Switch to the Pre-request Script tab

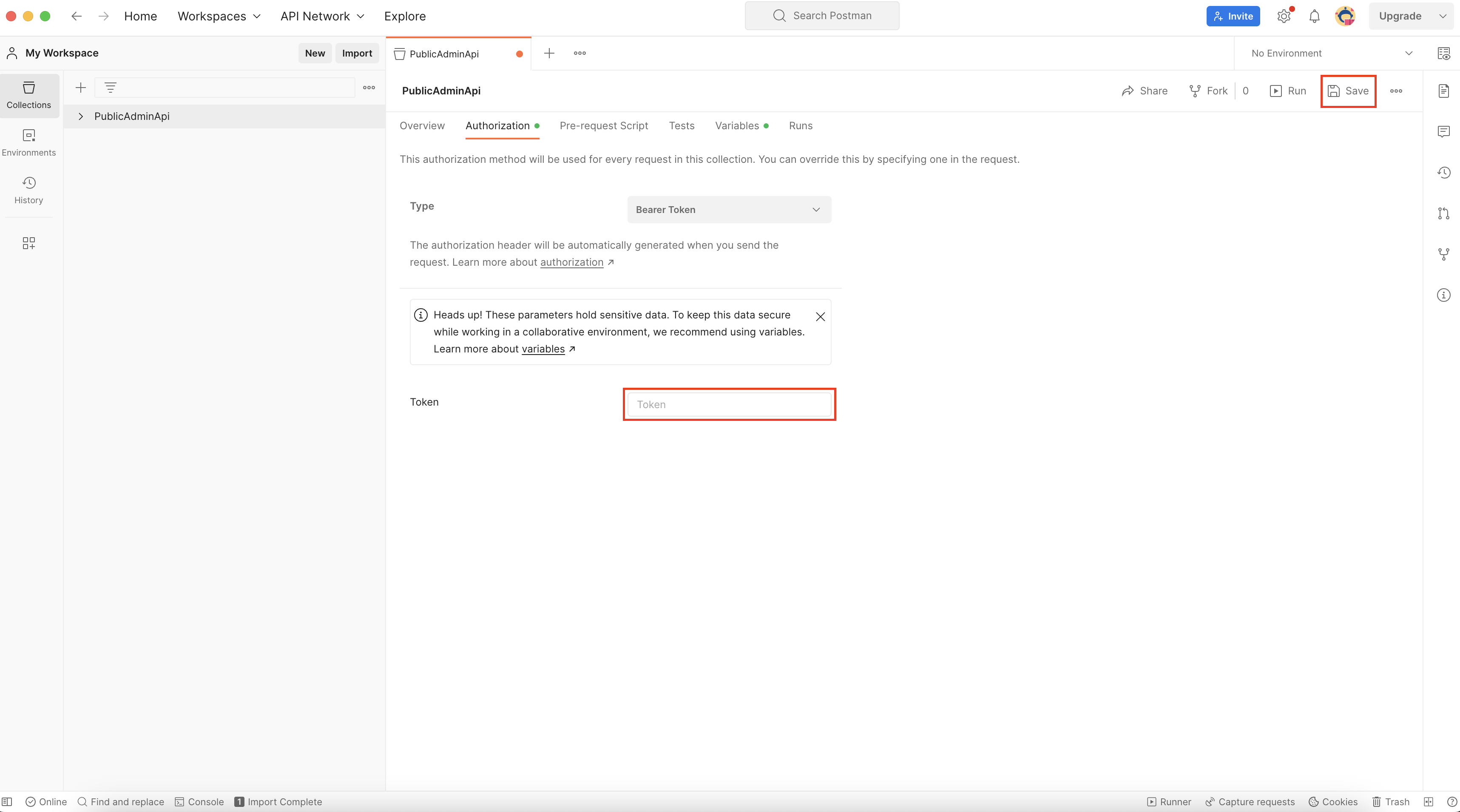(603, 126)
